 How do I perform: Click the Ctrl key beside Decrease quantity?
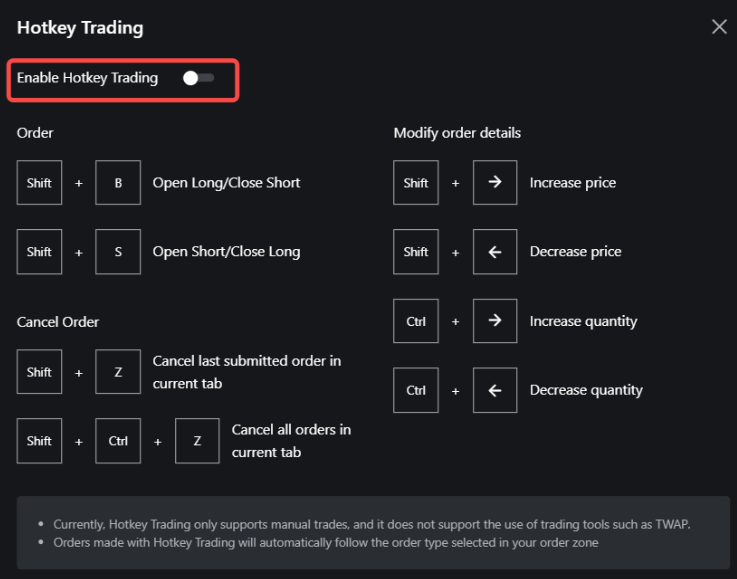click(x=416, y=390)
